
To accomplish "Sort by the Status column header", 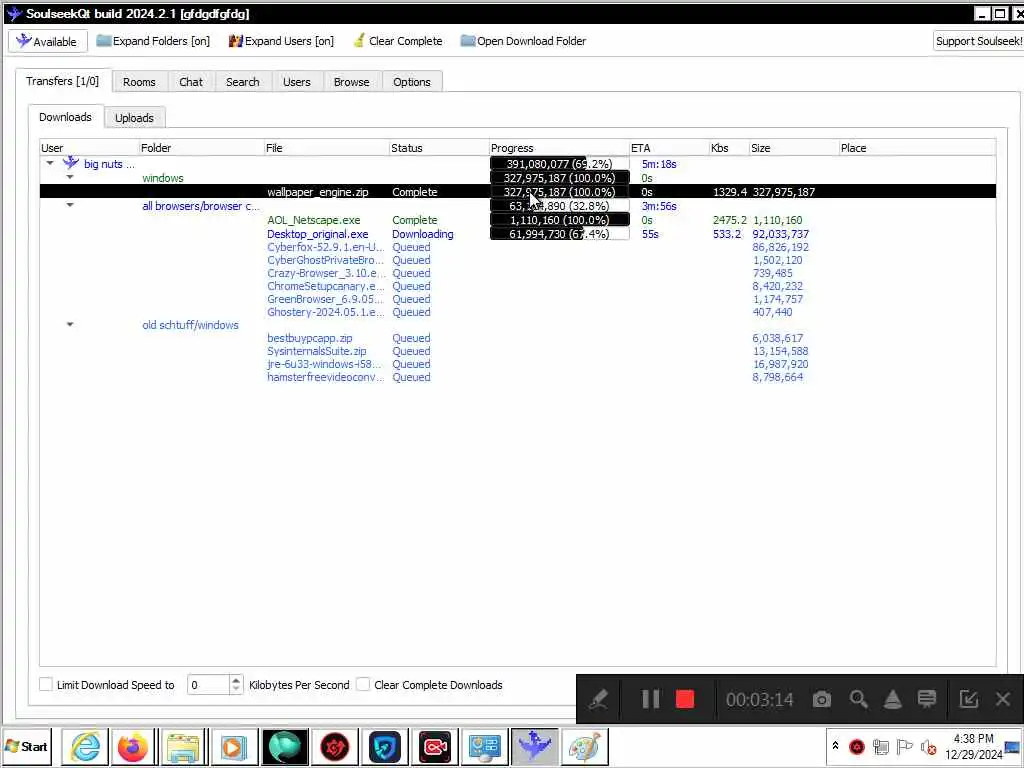I will click(x=439, y=148).
